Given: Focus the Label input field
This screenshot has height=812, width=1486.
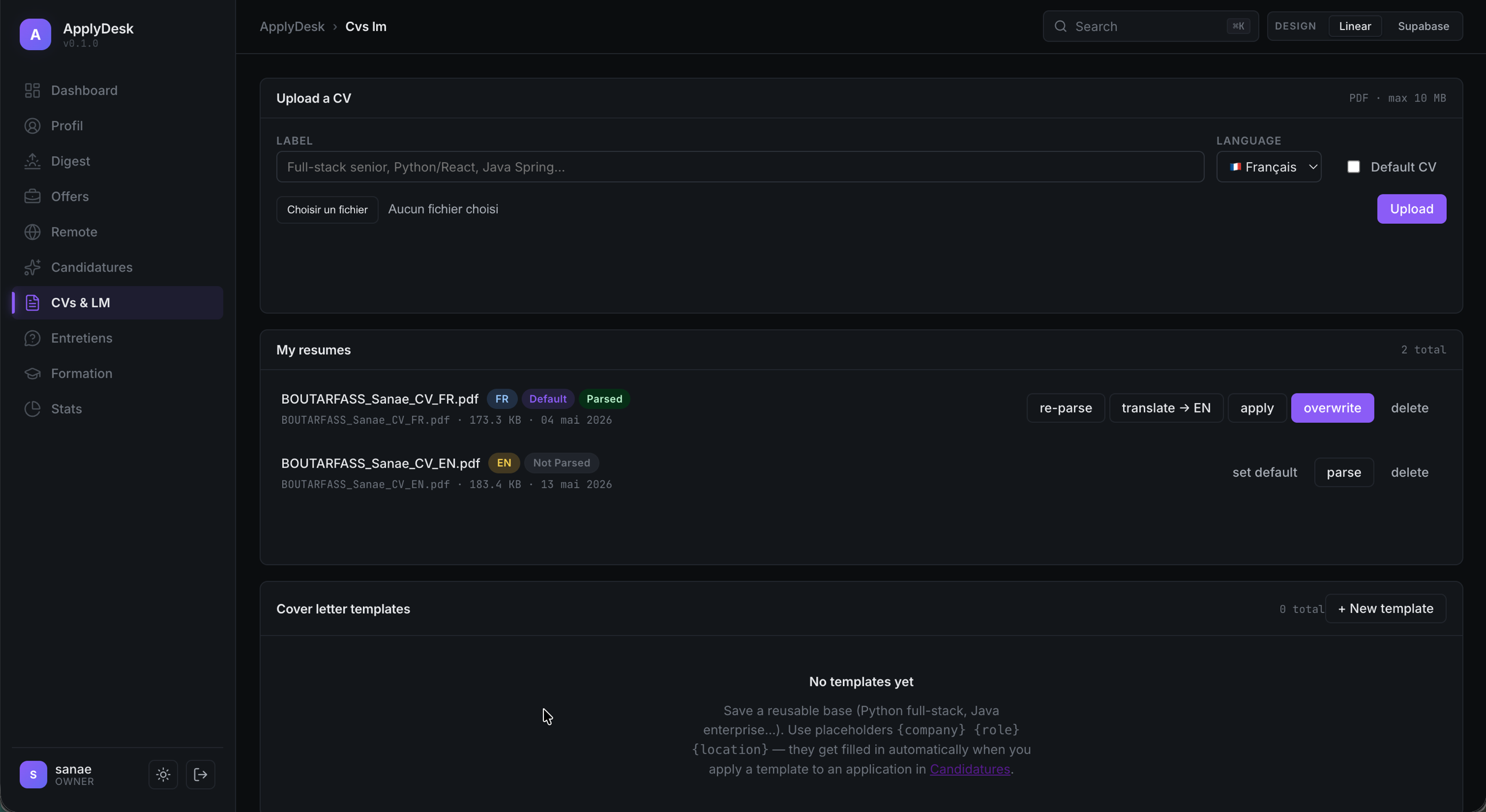Looking at the screenshot, I should point(740,167).
